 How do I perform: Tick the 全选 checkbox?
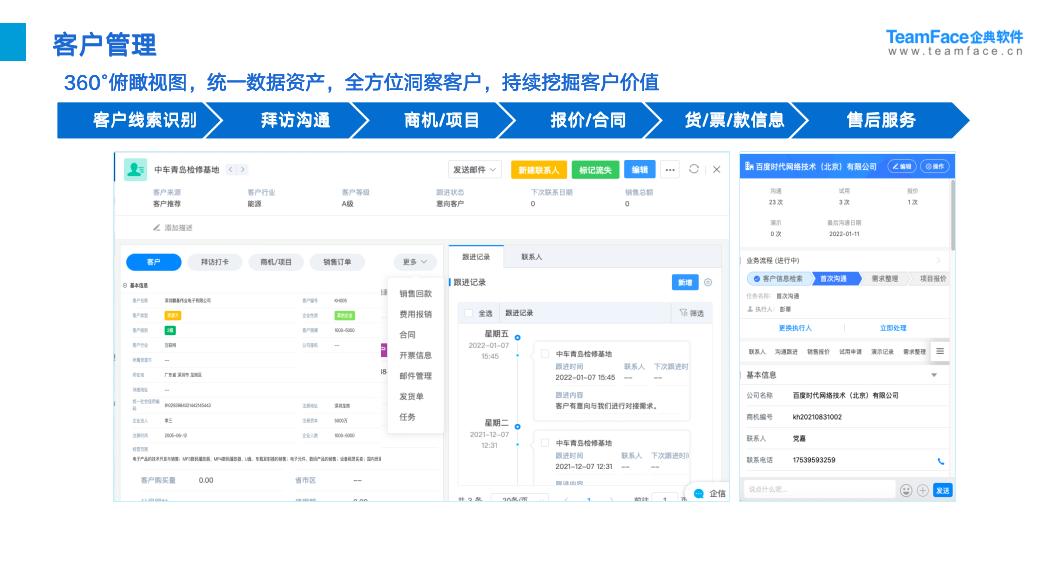click(x=469, y=313)
